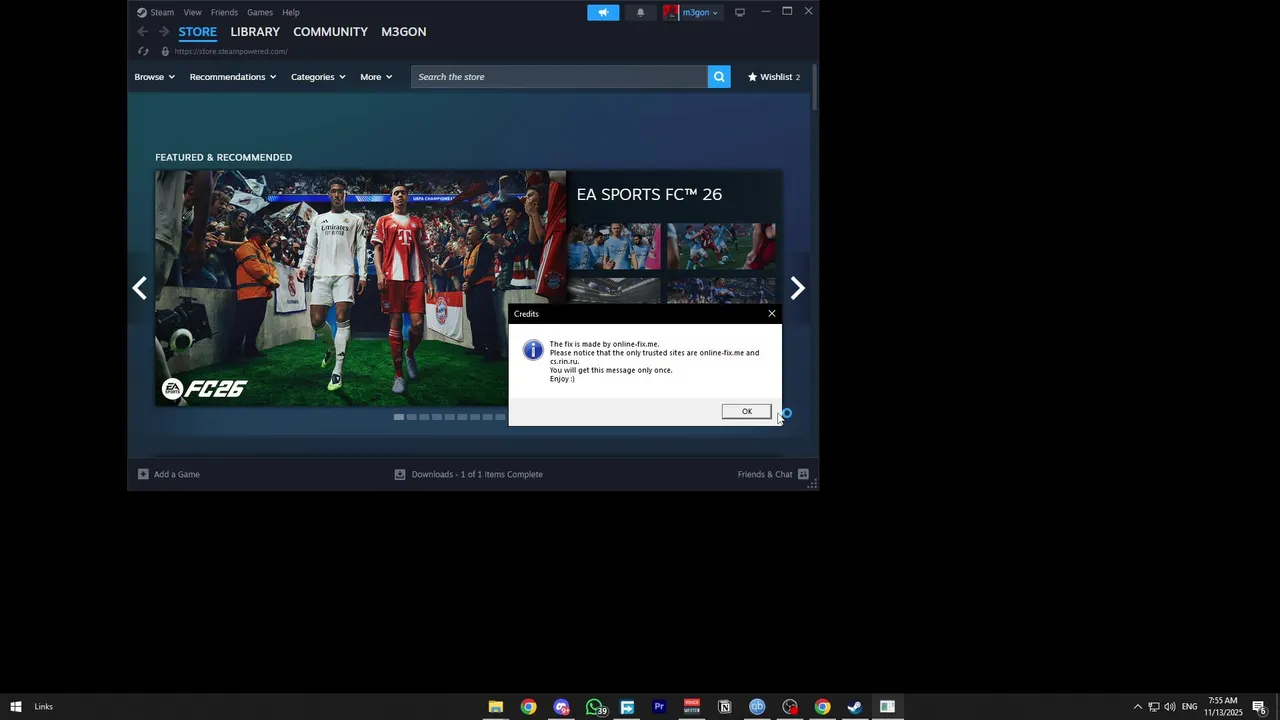Image resolution: width=1280 pixels, height=720 pixels.
Task: Open the taskbar clock and date
Action: click(x=1223, y=707)
